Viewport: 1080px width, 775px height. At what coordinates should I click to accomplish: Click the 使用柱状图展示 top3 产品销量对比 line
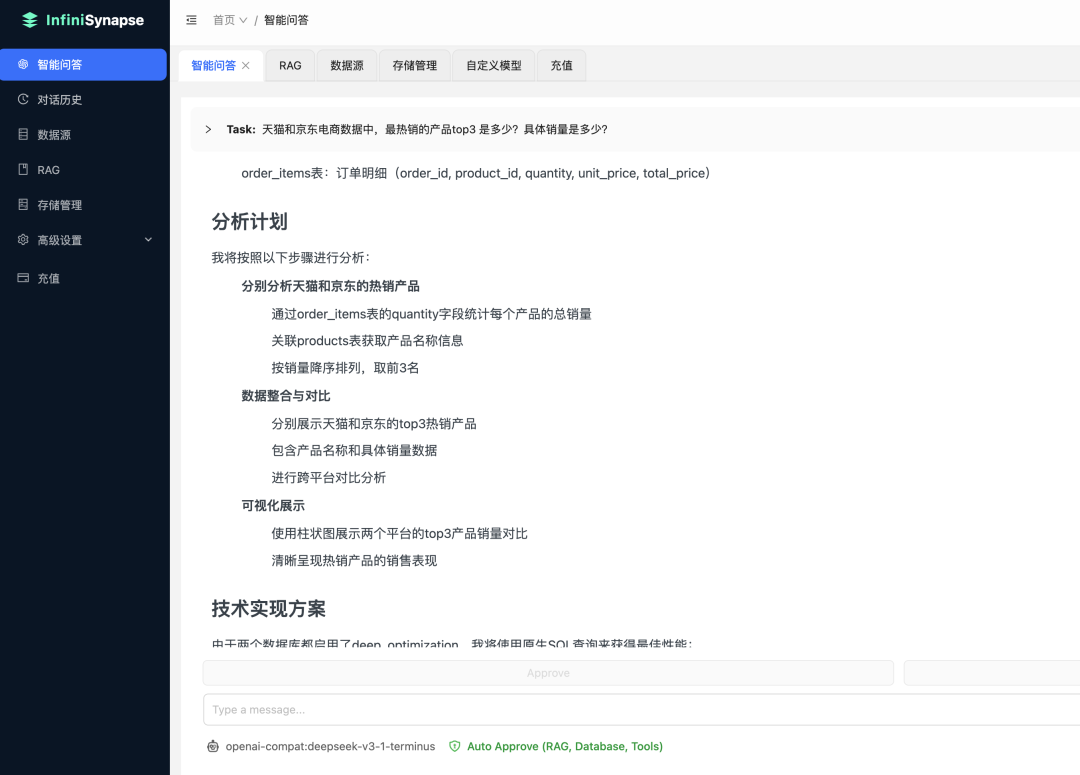coord(399,533)
